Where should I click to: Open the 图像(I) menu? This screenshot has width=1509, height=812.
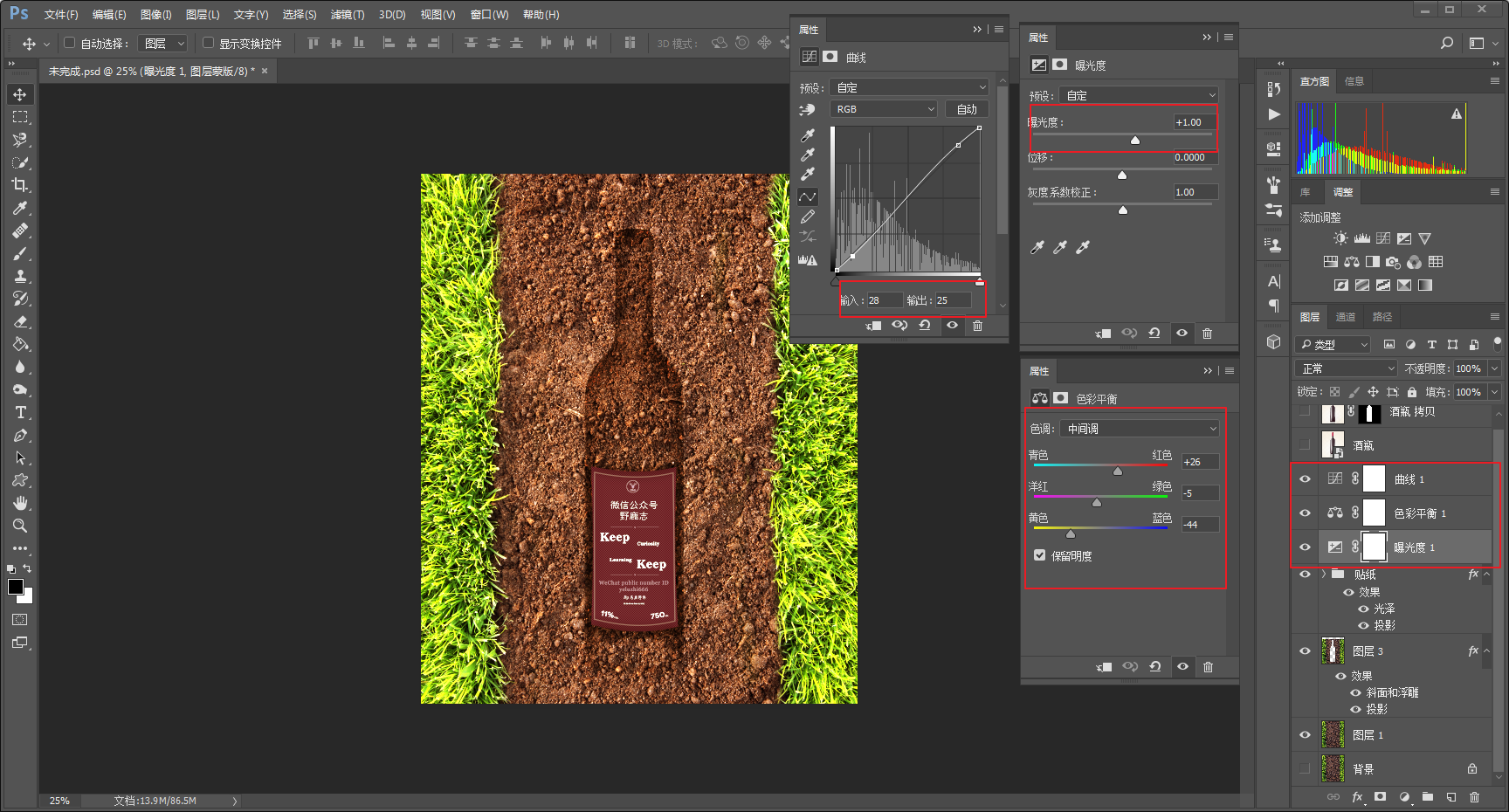(156, 15)
